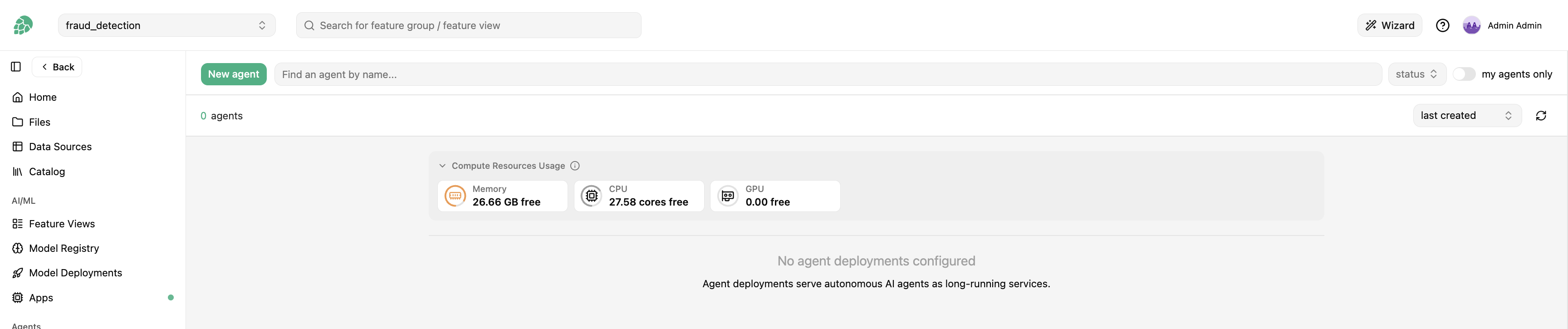This screenshot has height=329, width=1568.
Task: Click the Catalog library icon
Action: 18,172
